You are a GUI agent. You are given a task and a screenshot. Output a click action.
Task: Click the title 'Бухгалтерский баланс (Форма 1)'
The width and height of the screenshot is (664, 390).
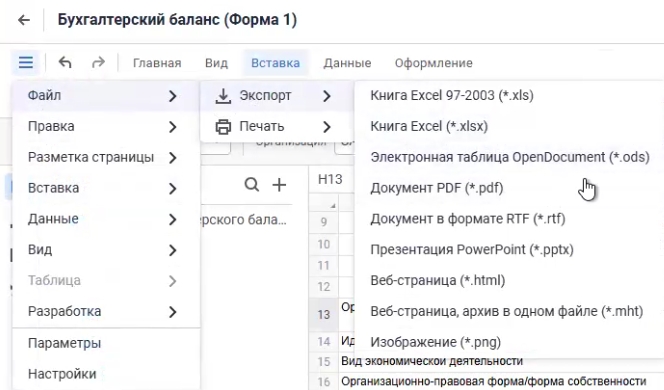177,20
